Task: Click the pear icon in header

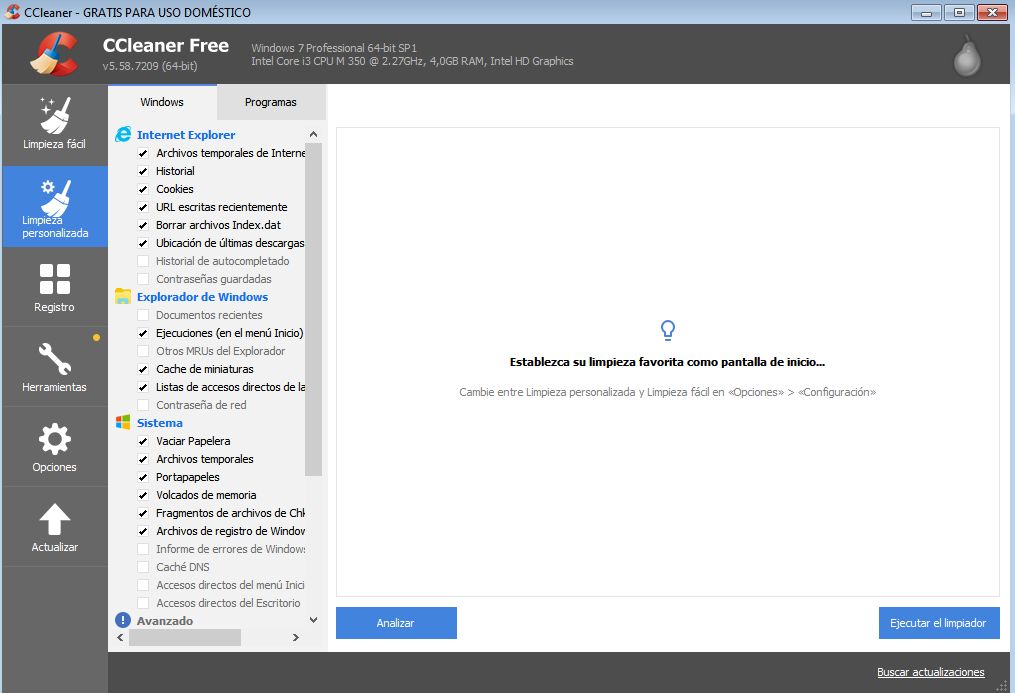Action: (967, 56)
